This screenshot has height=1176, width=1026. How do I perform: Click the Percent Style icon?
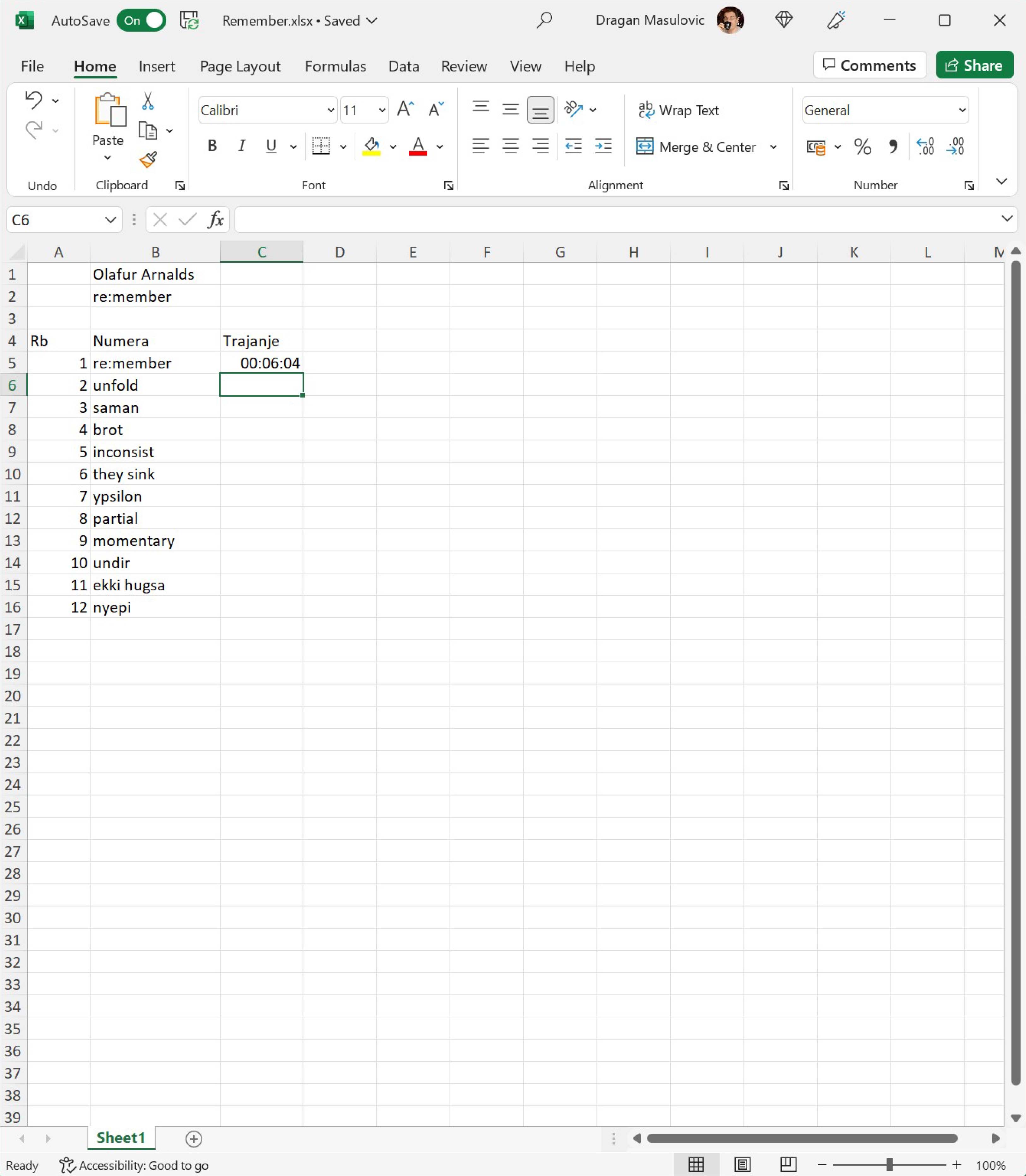[862, 147]
